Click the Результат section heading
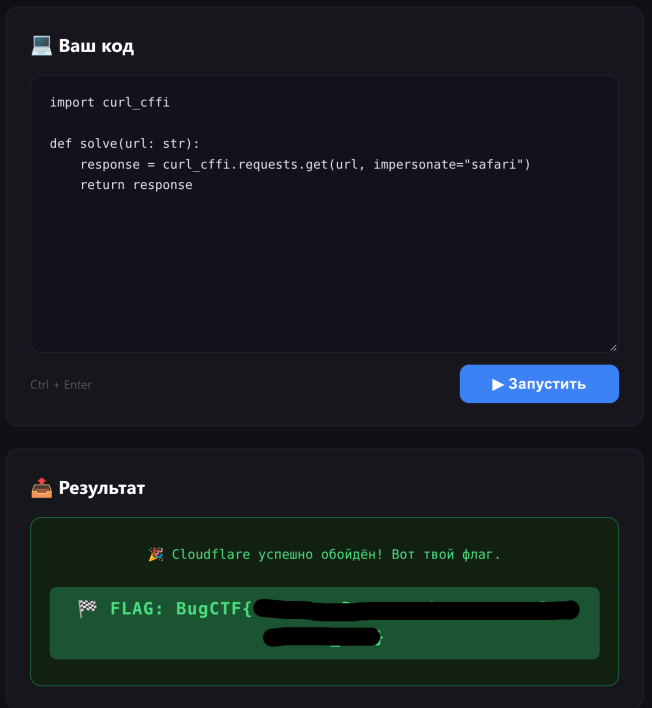 tap(102, 488)
